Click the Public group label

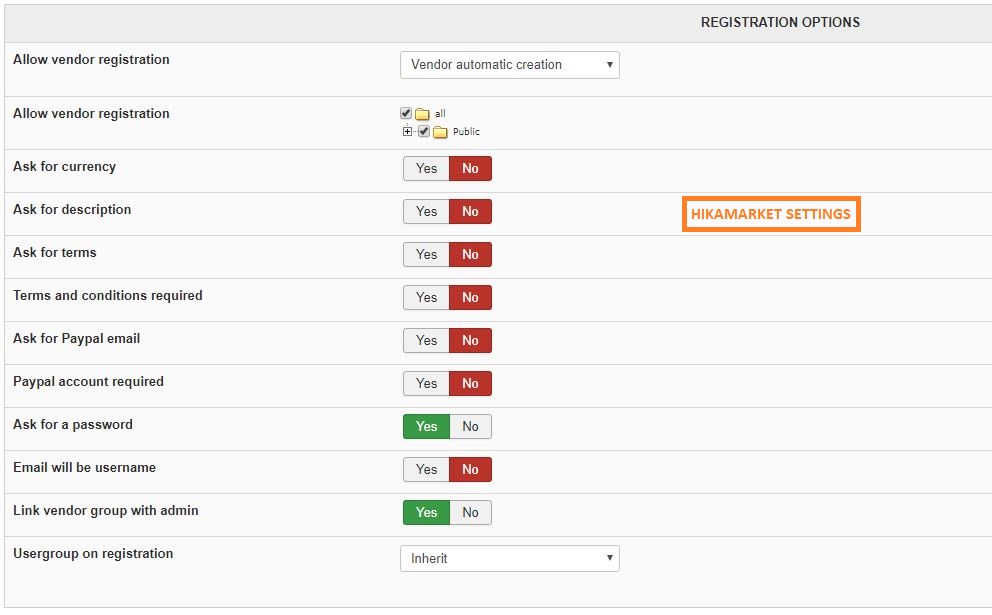466,132
